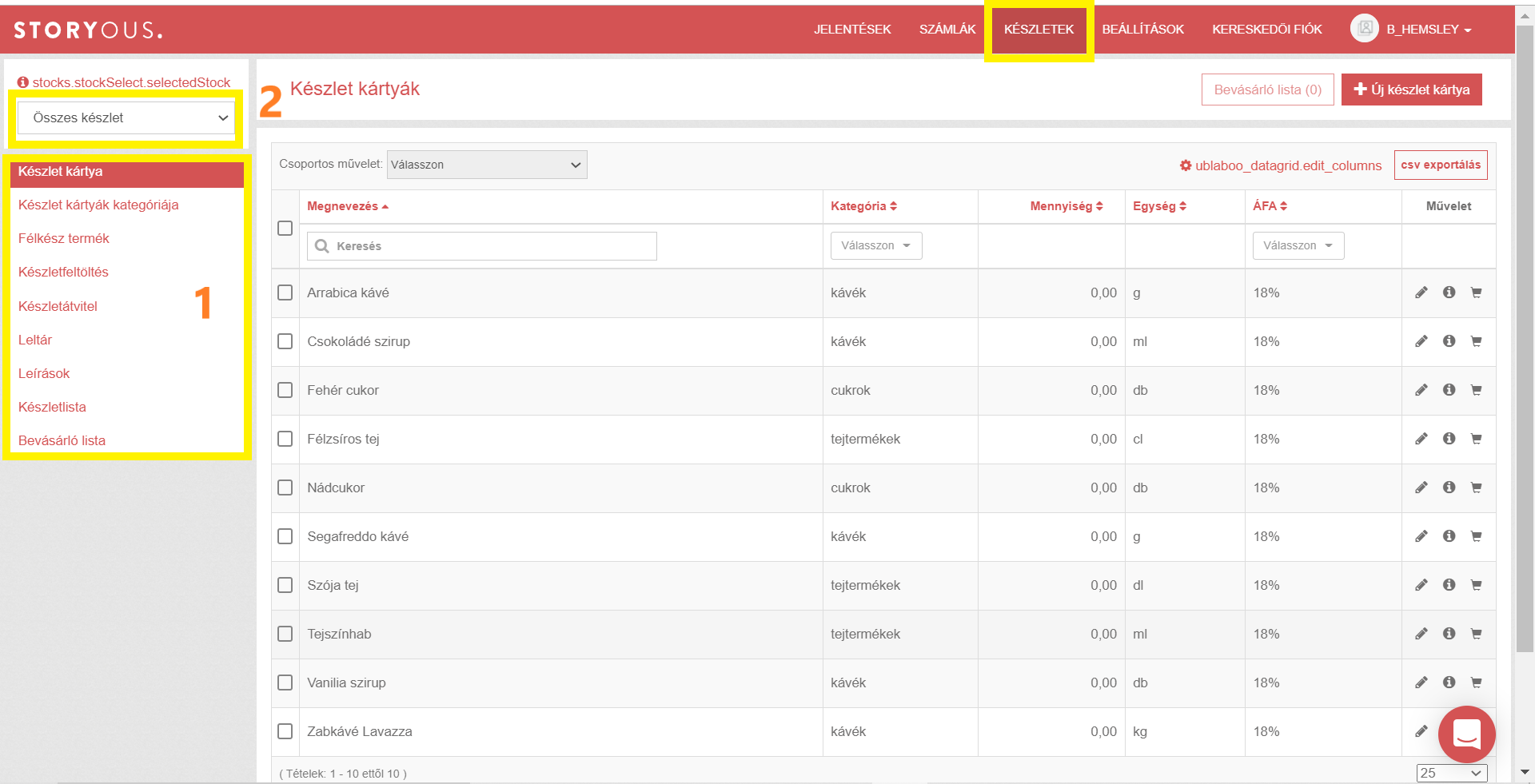This screenshot has height=784, width=1535.
Task: Sort by Egység column
Action: click(x=1159, y=206)
